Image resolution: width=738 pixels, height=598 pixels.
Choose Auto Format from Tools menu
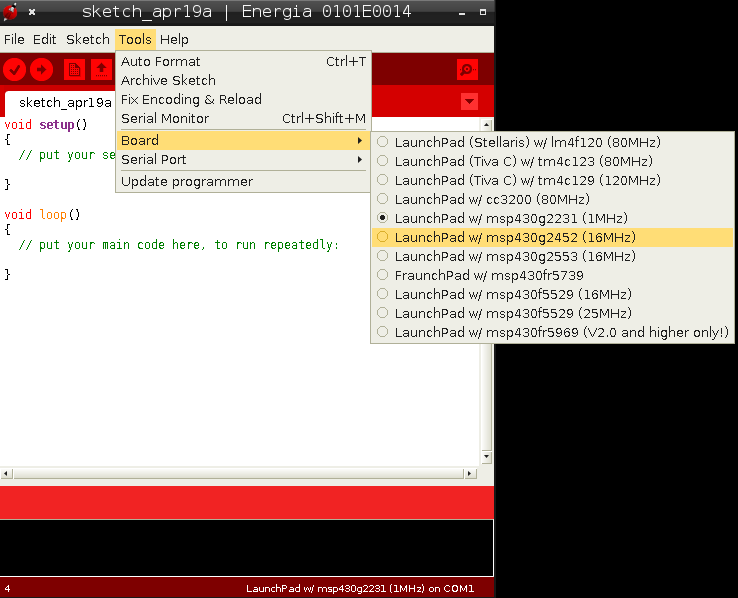(243, 62)
